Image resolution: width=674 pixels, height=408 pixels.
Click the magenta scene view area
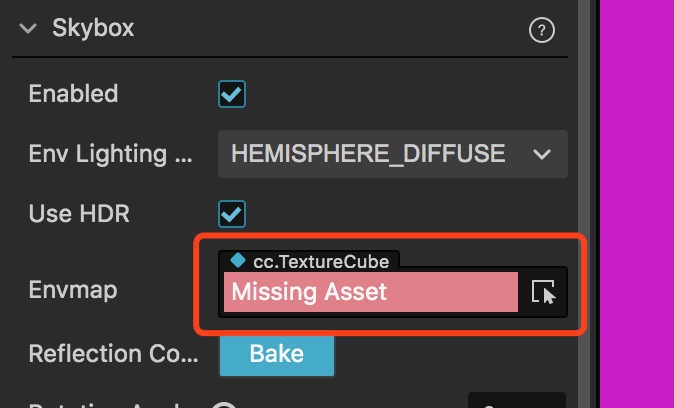[635, 200]
